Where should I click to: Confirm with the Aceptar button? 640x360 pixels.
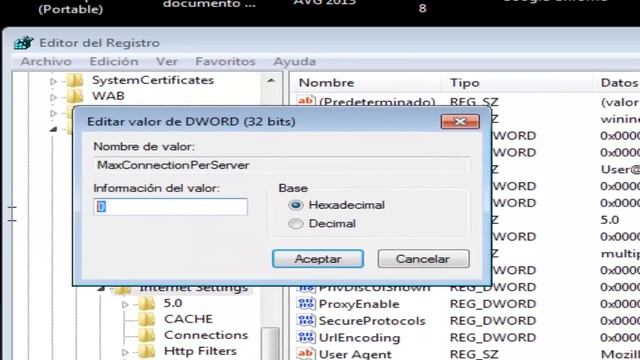coord(318,259)
